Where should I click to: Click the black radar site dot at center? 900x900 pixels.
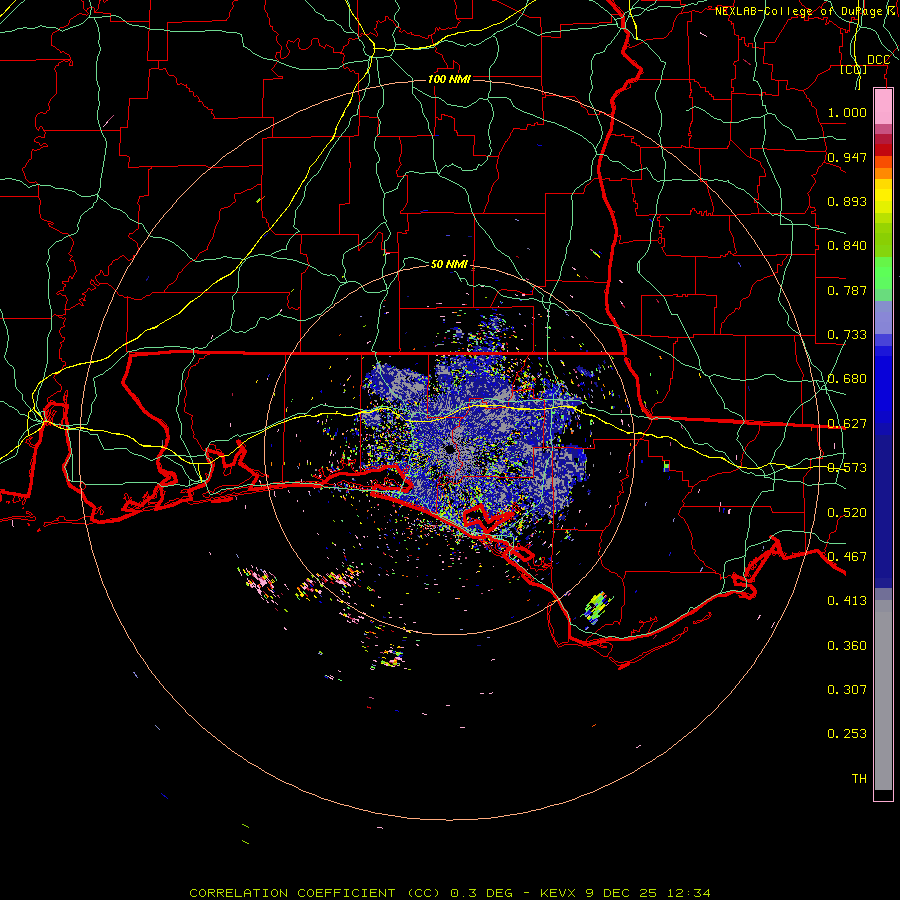click(x=449, y=449)
